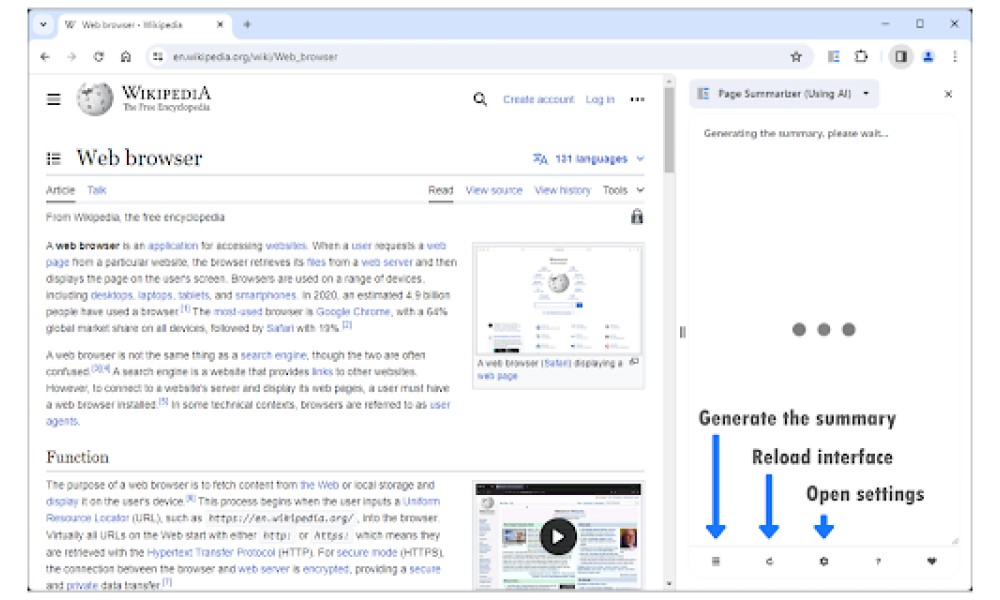Open the Chrome three-dot menu
This screenshot has height=600, width=1000.
coord(955,57)
